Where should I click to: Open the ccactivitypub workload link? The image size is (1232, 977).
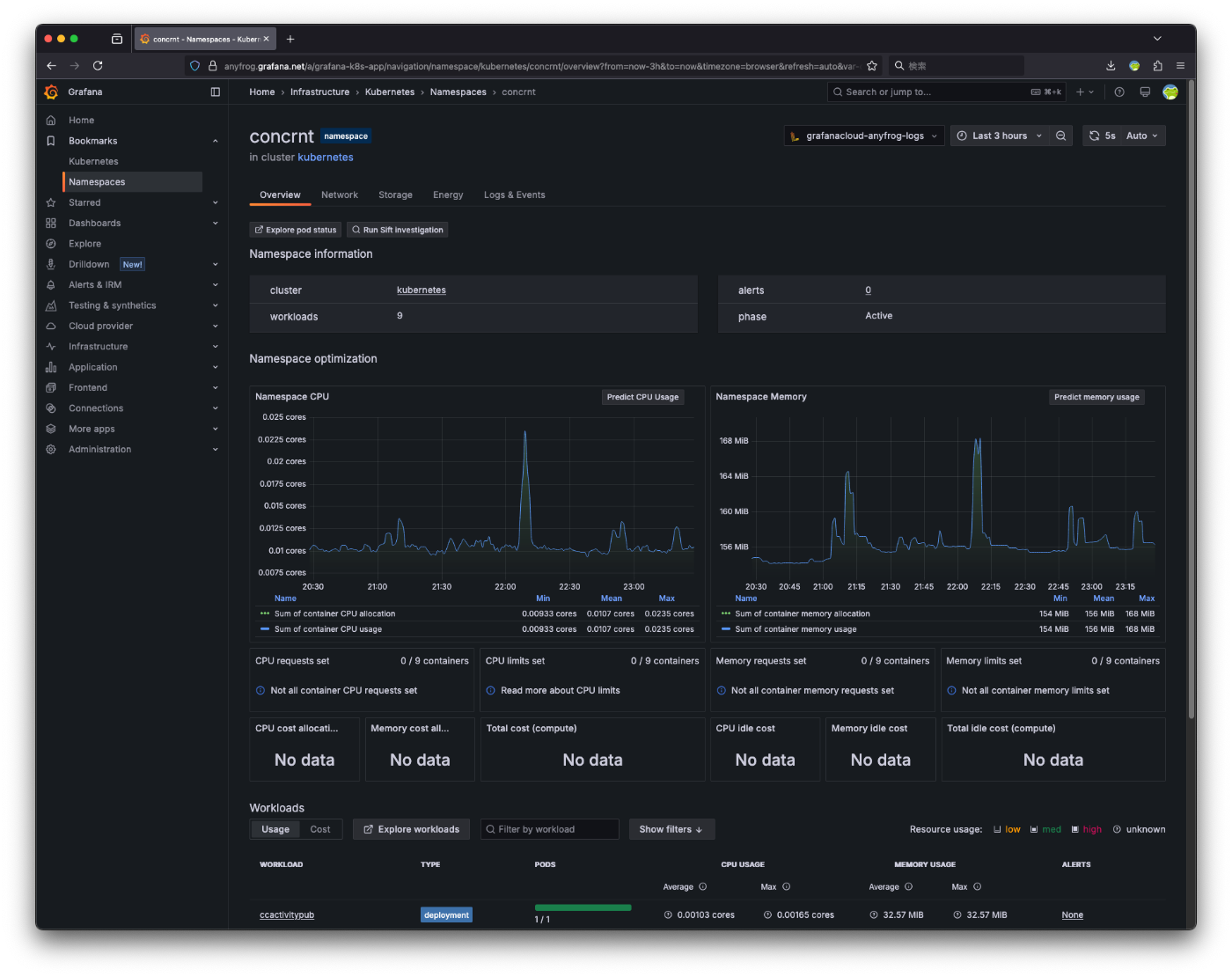(x=287, y=915)
